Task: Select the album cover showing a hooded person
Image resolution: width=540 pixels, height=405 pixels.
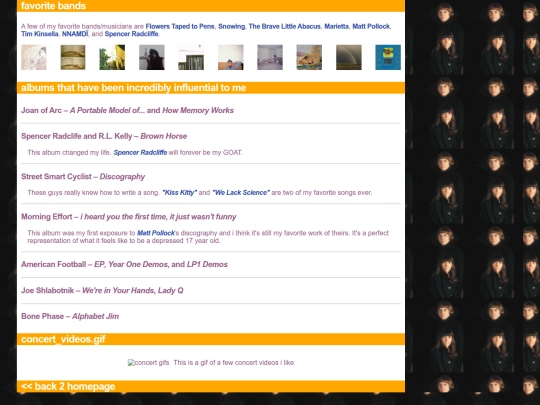Action: click(x=152, y=57)
